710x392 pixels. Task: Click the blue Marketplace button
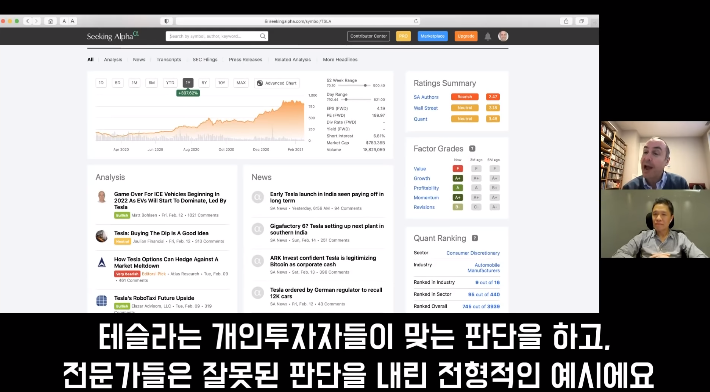click(432, 36)
